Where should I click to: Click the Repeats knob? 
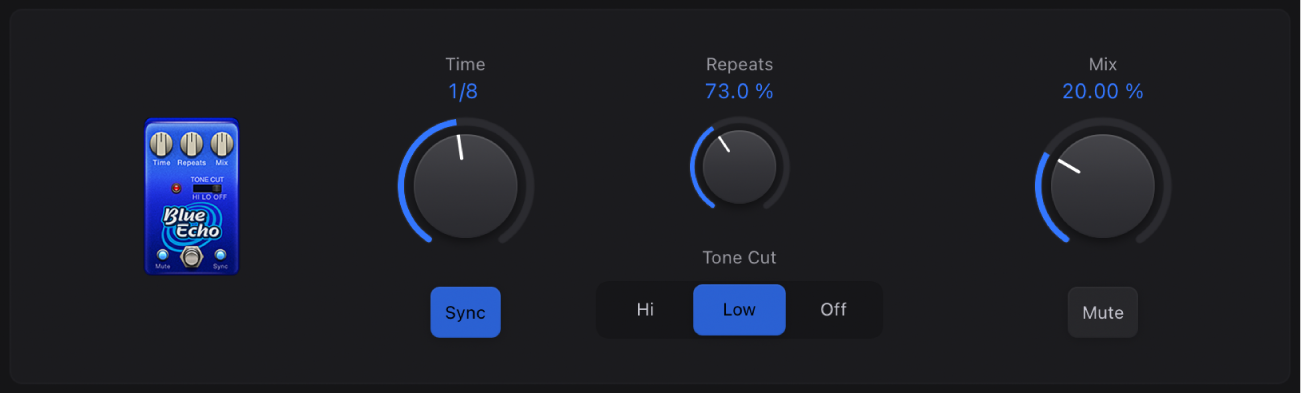pos(739,167)
